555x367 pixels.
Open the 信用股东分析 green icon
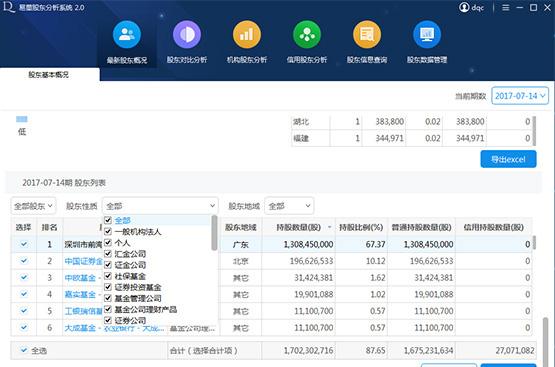click(307, 35)
